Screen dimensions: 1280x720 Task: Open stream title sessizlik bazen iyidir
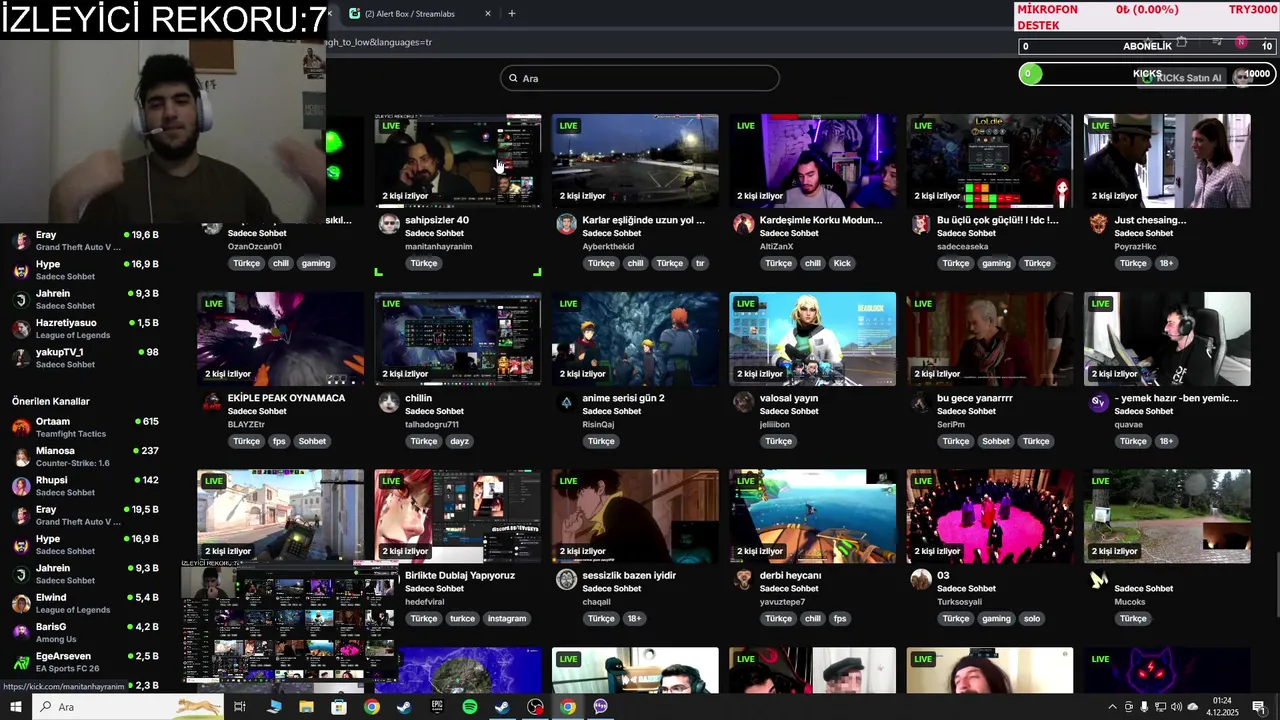[x=629, y=575]
